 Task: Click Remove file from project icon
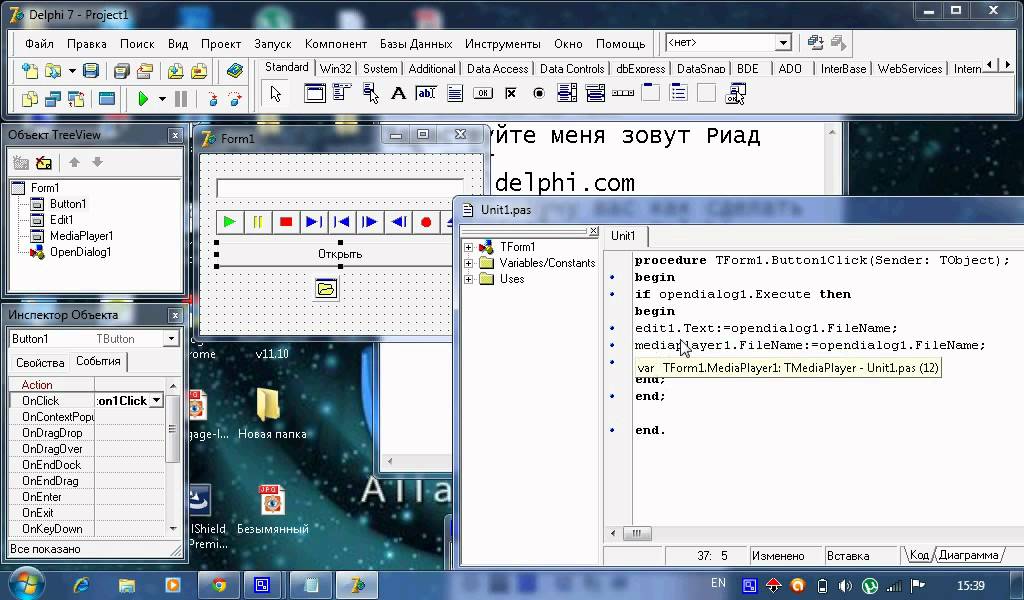(199, 71)
